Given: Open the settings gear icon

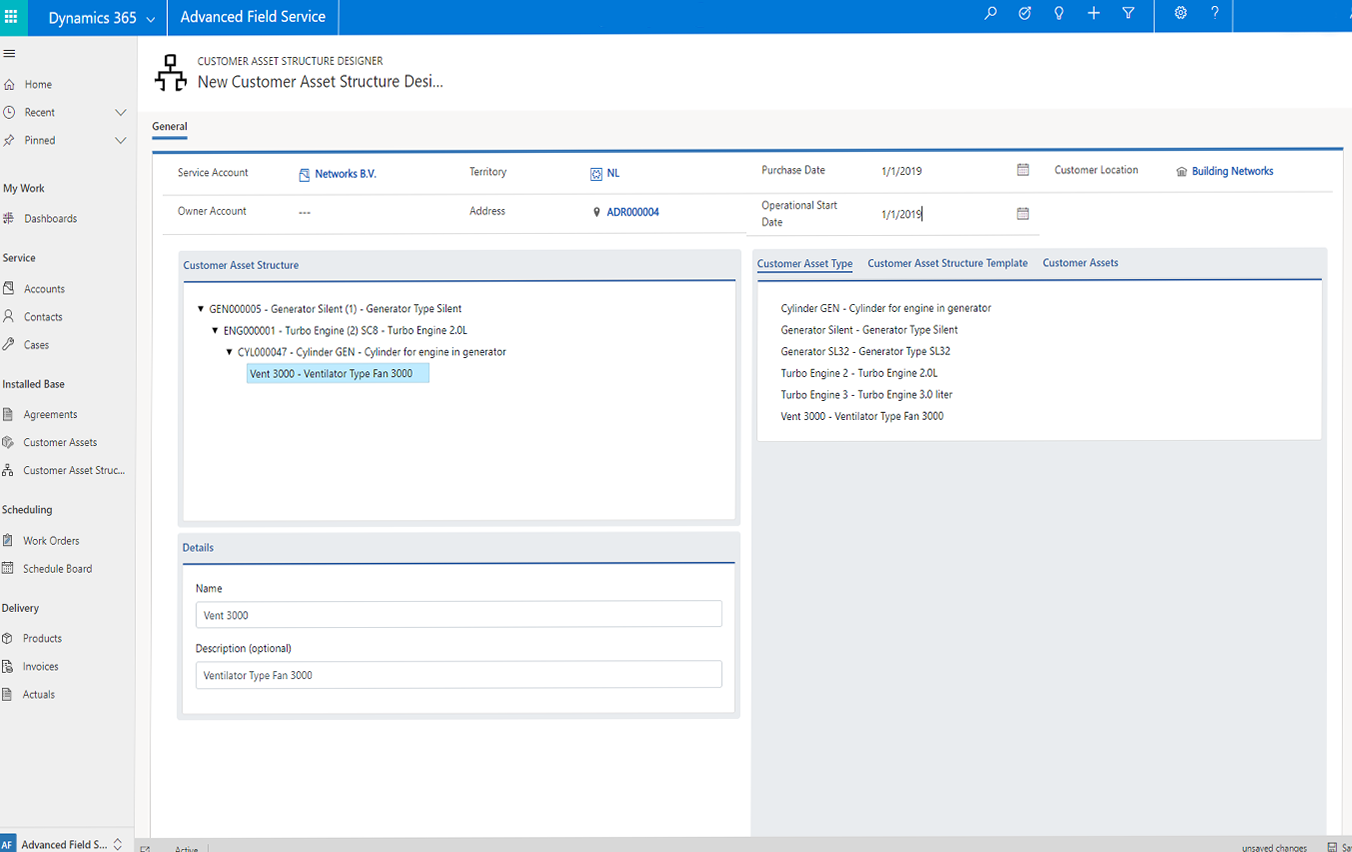Looking at the screenshot, I should coord(1180,14).
